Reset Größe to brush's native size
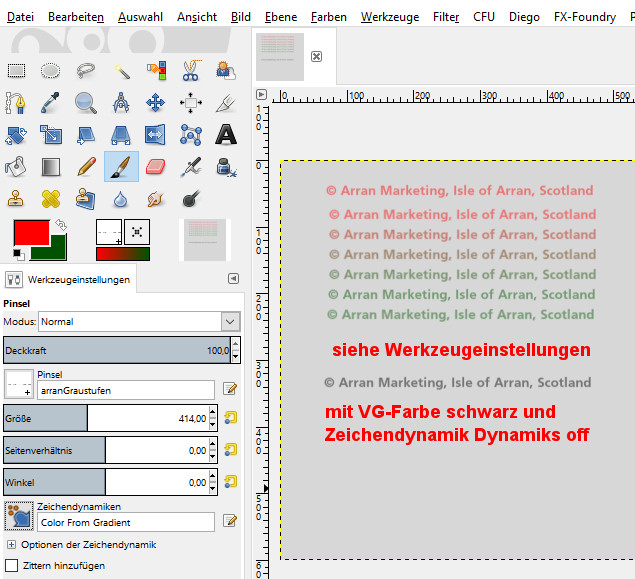The image size is (635, 579). [x=230, y=417]
